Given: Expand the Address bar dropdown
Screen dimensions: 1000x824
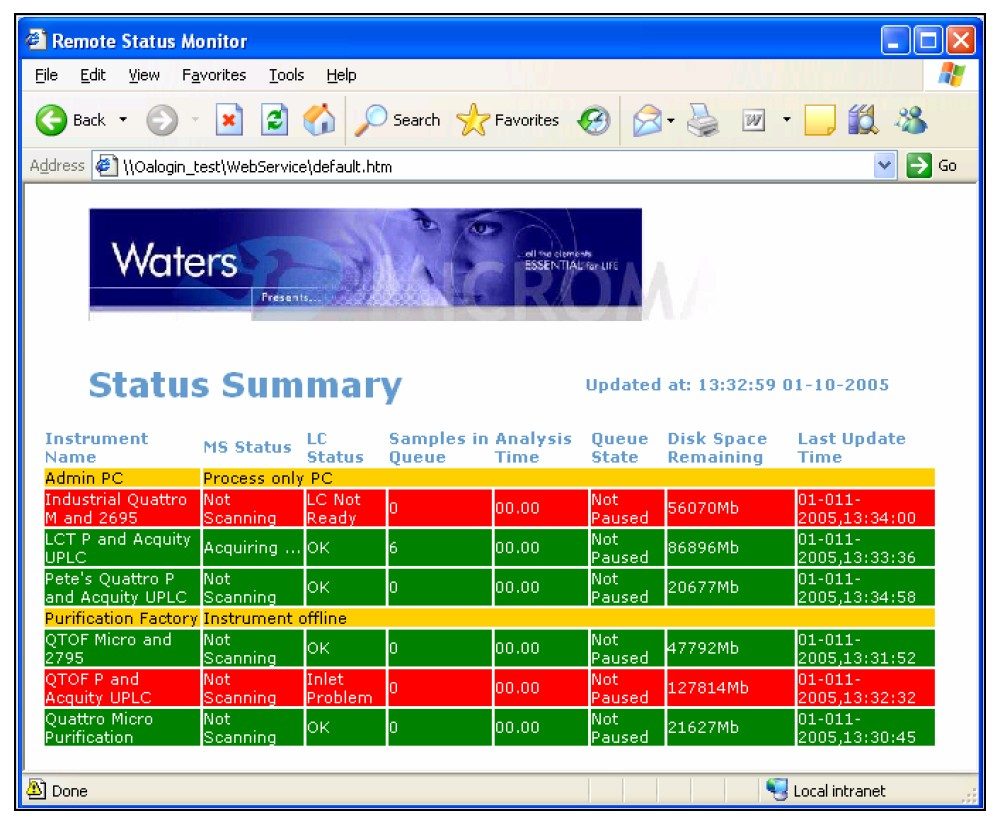Looking at the screenshot, I should click(x=884, y=166).
